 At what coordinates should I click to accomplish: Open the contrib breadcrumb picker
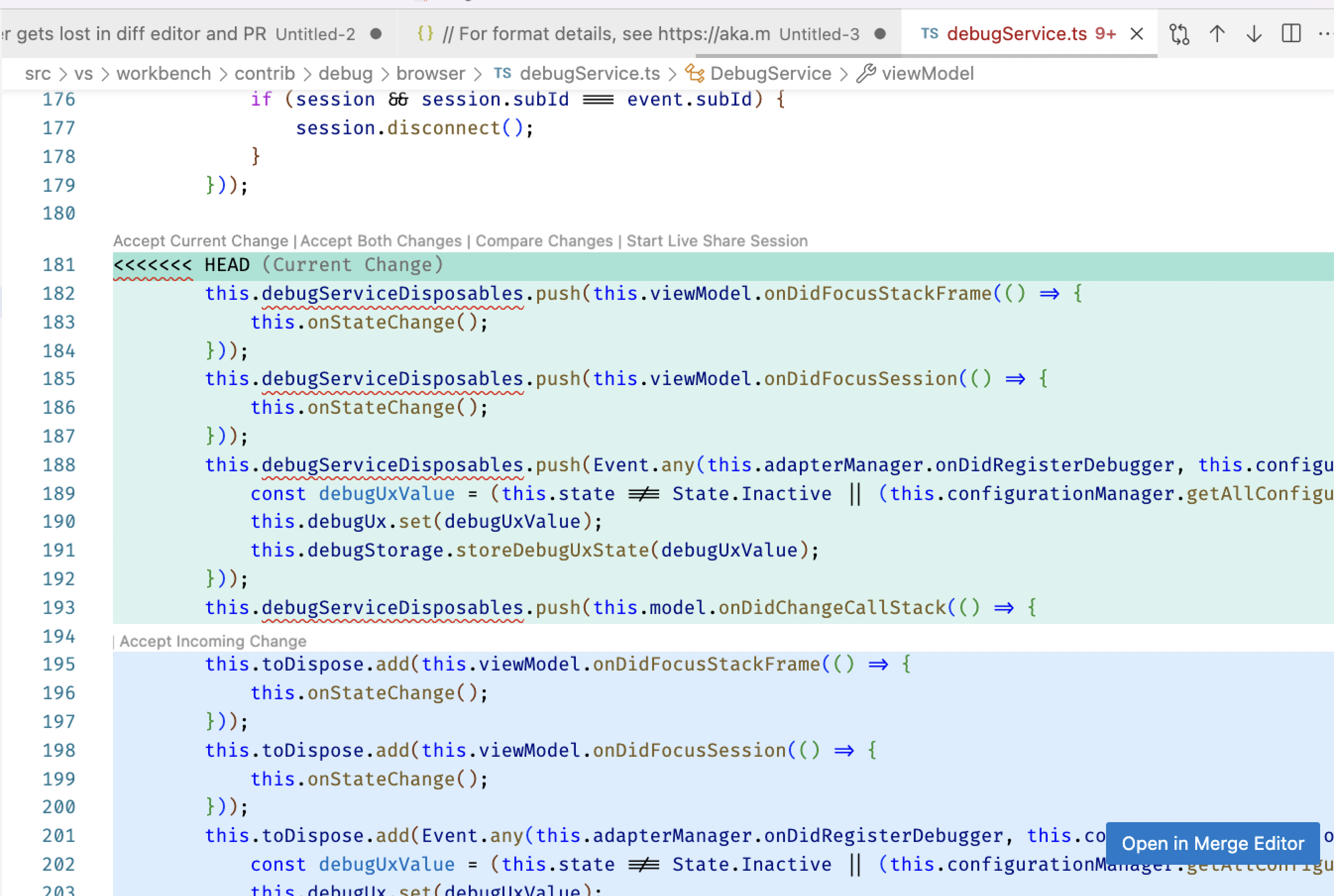click(265, 73)
